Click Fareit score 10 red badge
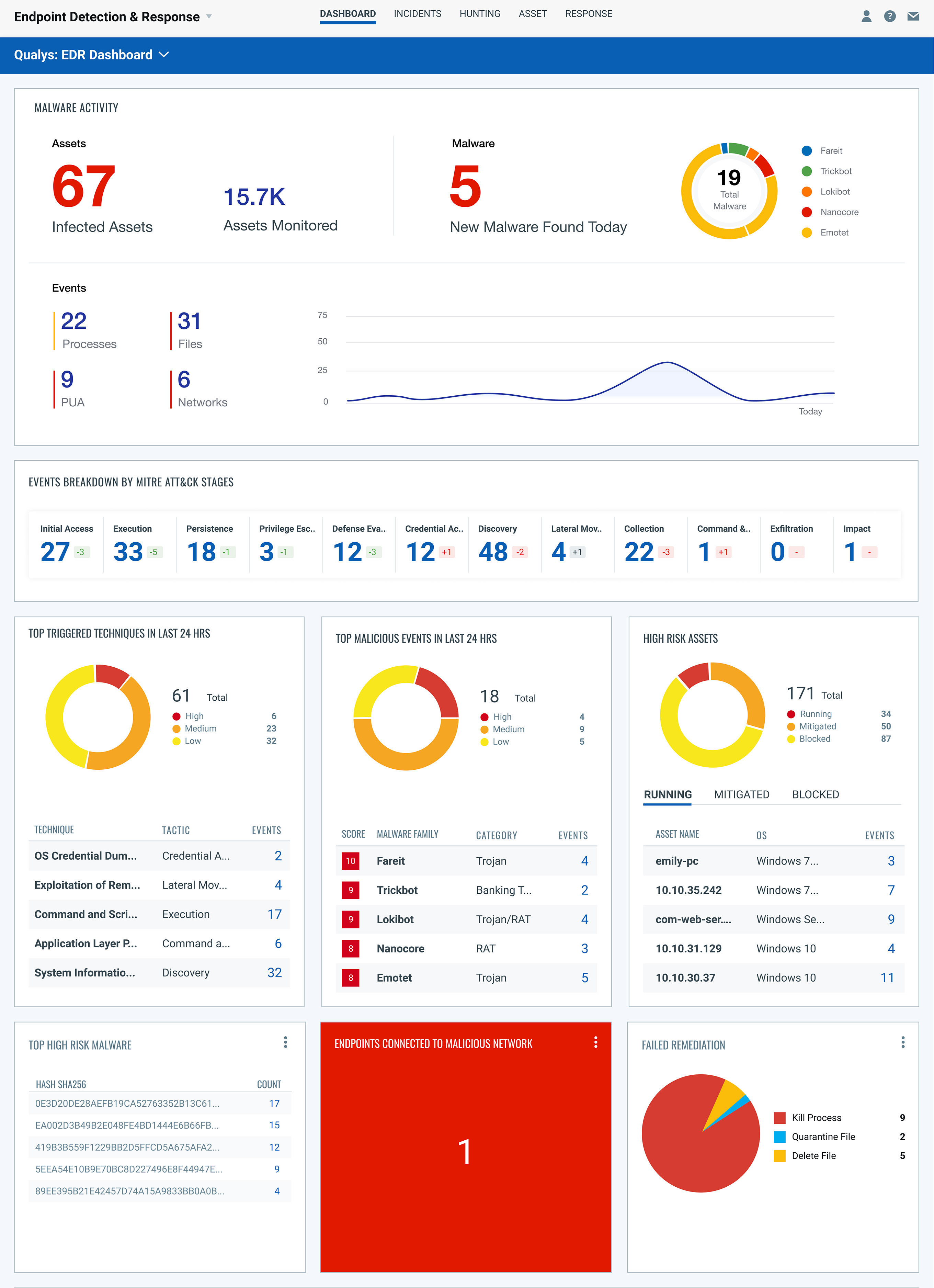This screenshot has height=1288, width=934. click(350, 861)
